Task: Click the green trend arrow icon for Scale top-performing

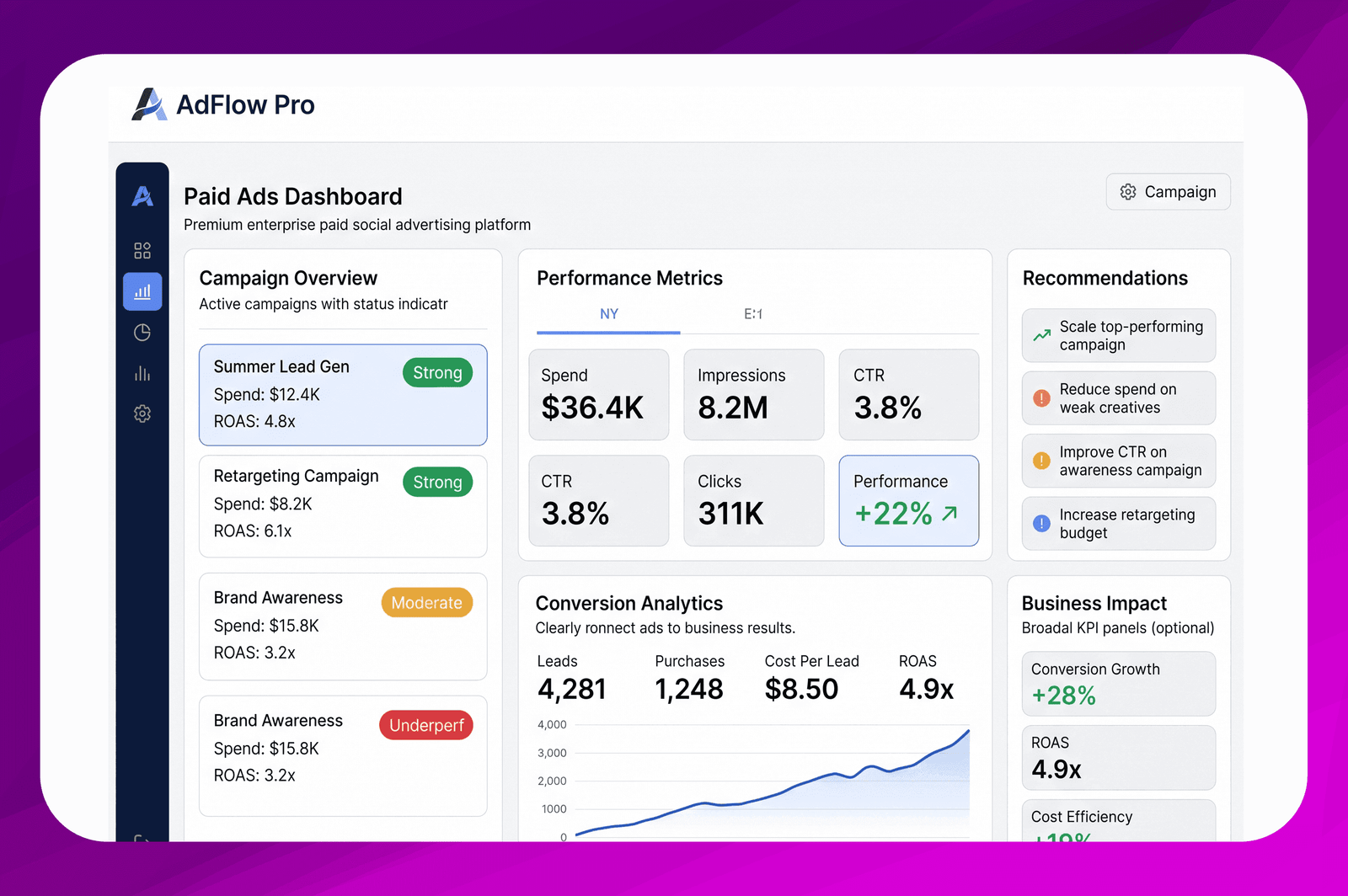Action: click(x=1042, y=335)
